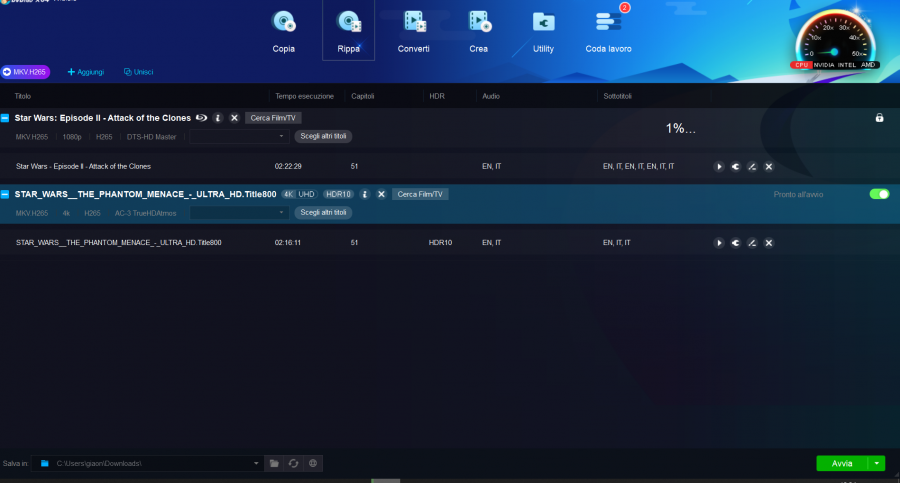
Task: Open Coda lavoro task queue
Action: (x=608, y=32)
